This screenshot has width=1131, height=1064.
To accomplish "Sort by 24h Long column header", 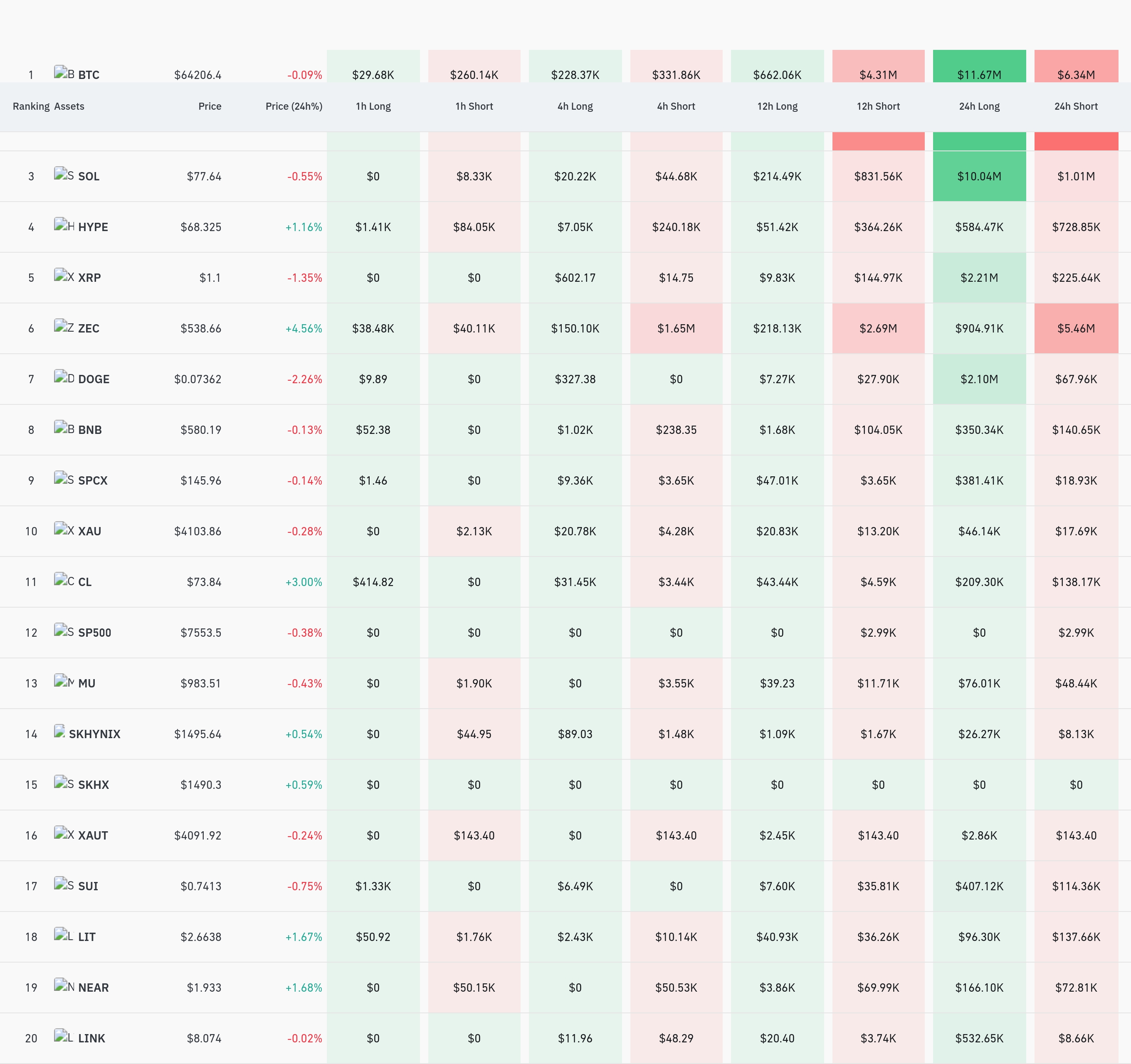I will click(x=979, y=106).
